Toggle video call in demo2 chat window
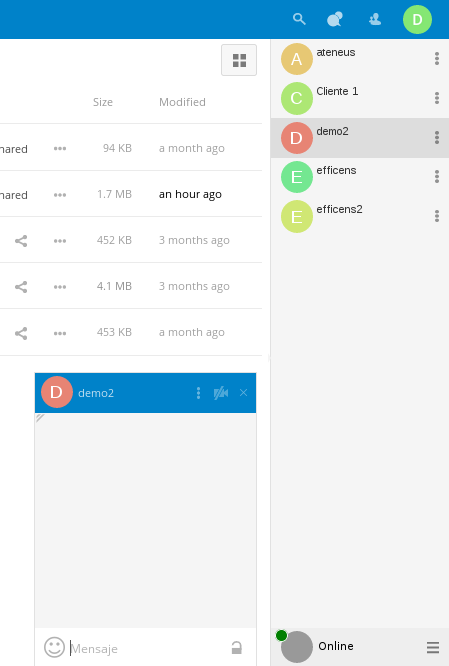The height and width of the screenshot is (666, 449). (x=221, y=393)
